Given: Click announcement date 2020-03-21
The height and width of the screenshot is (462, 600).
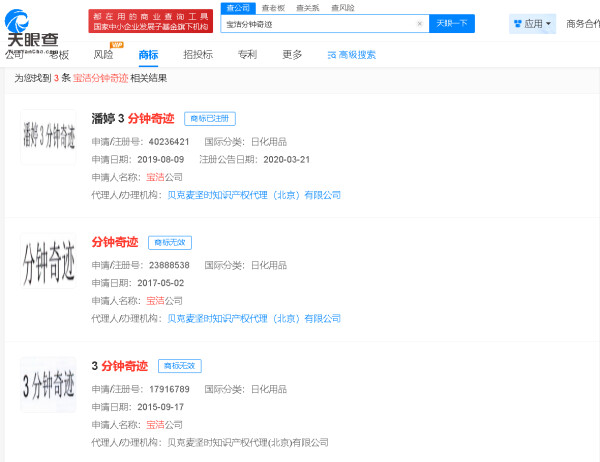Looking at the screenshot, I should tap(287, 160).
